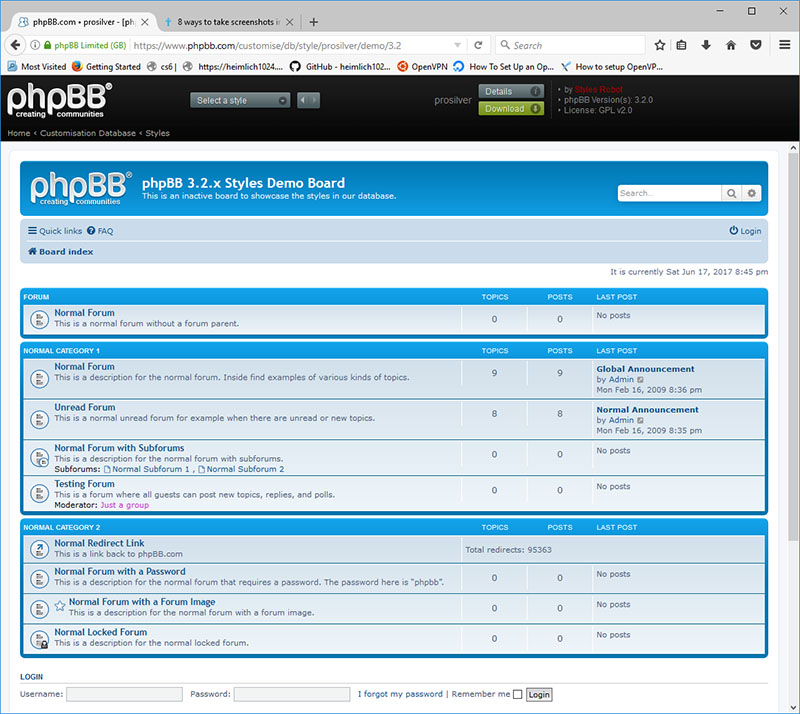
Task: Open the Customisation Database breadcrumb
Action: pos(88,133)
